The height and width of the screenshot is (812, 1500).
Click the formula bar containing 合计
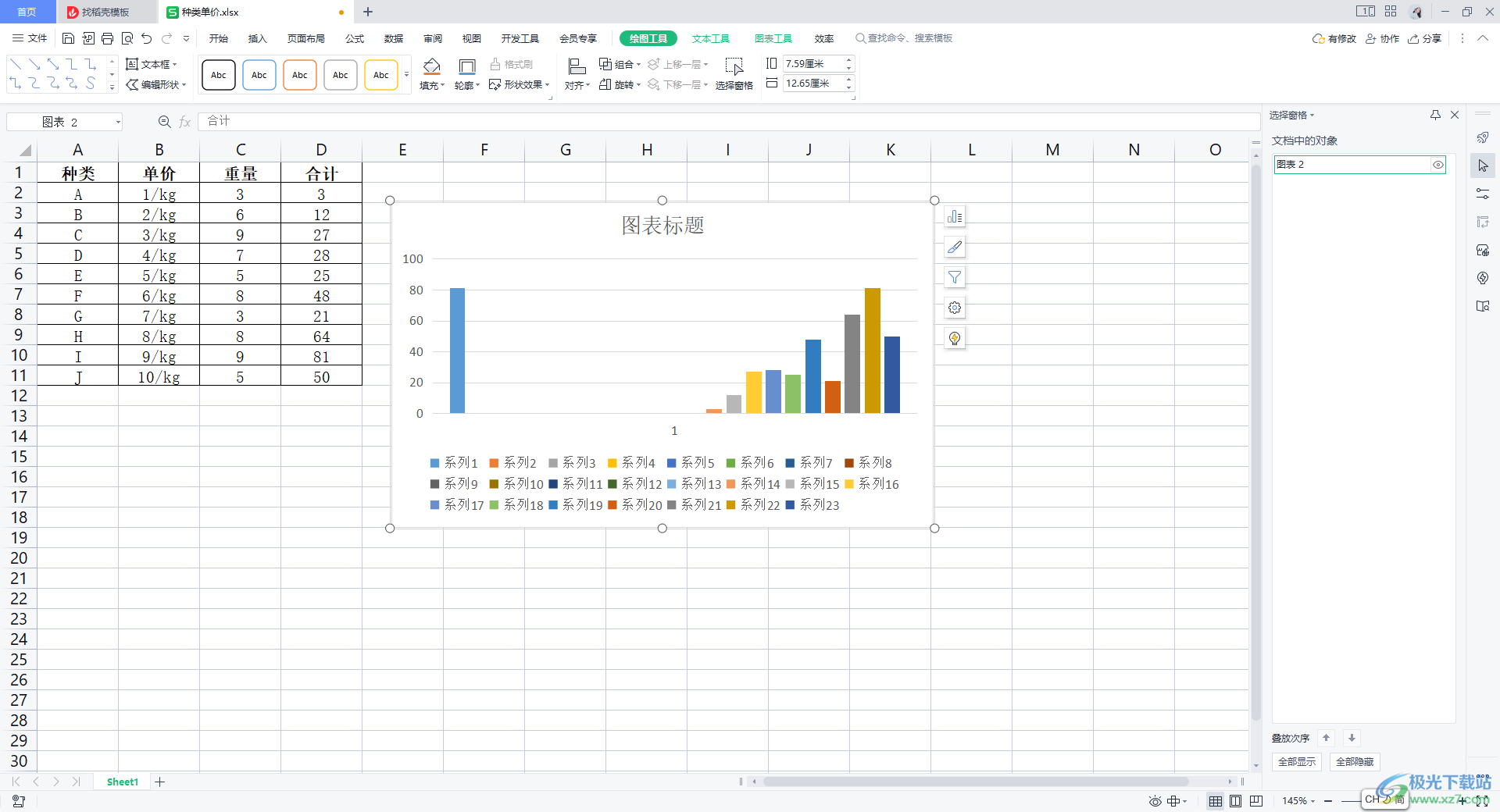pos(728,121)
